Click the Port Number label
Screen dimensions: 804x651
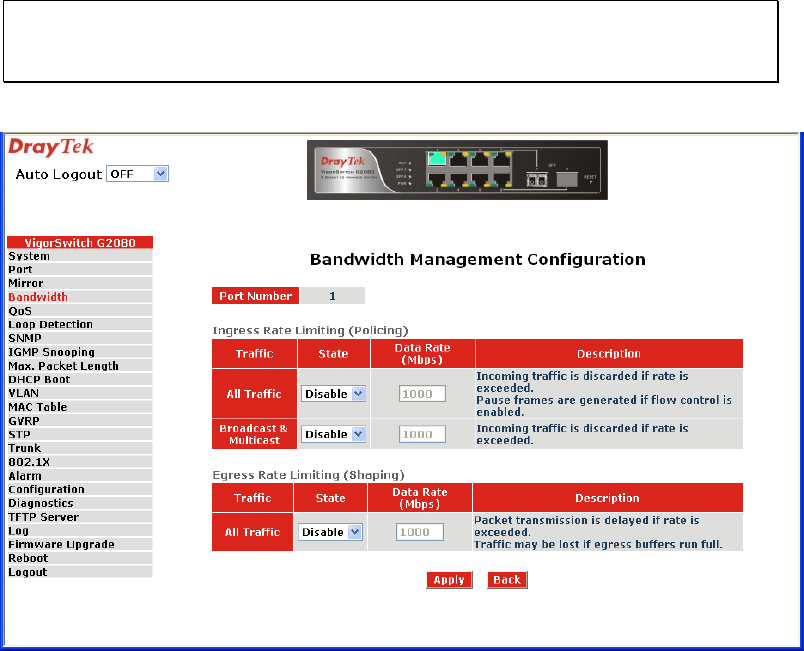click(x=255, y=296)
